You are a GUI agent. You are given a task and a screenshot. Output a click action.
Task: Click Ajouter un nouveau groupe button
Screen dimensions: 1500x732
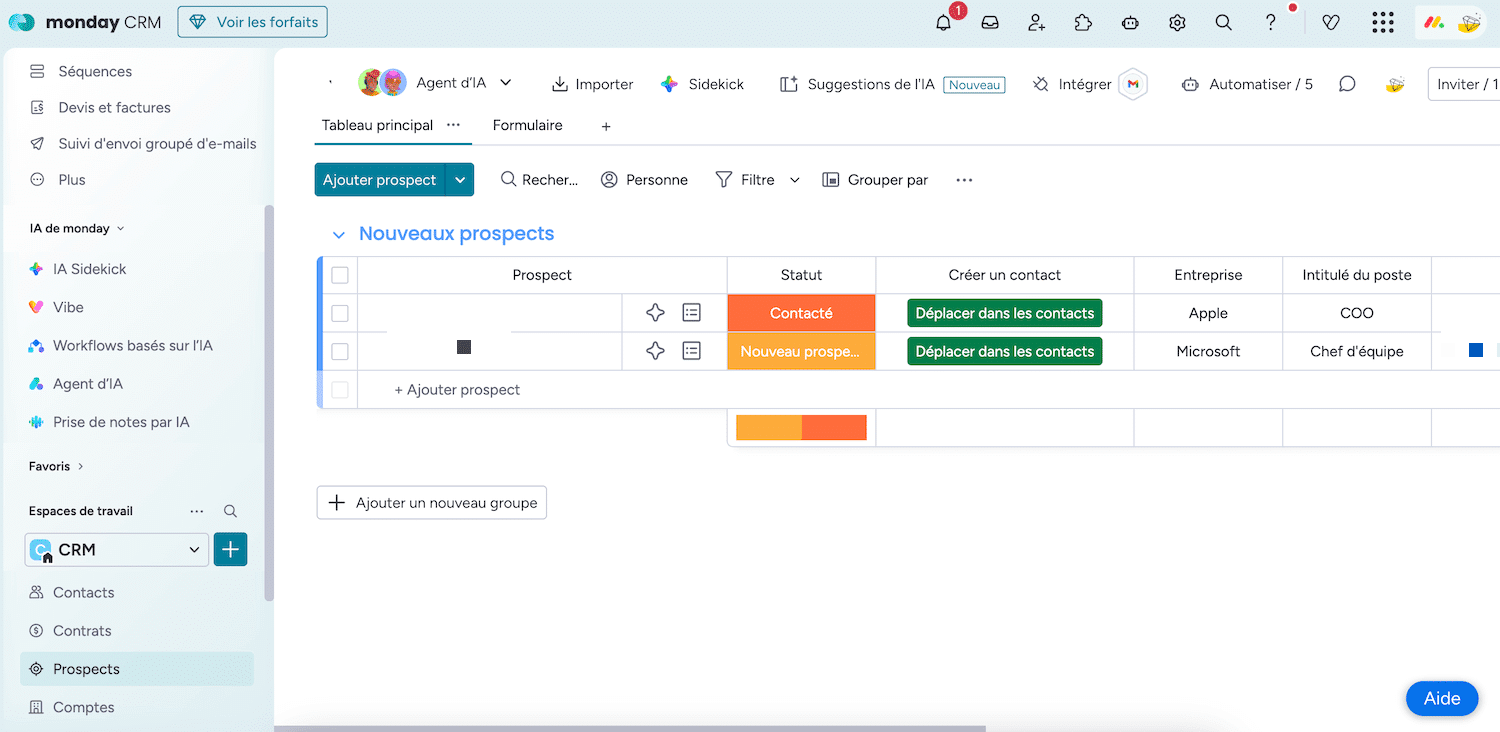click(x=432, y=502)
